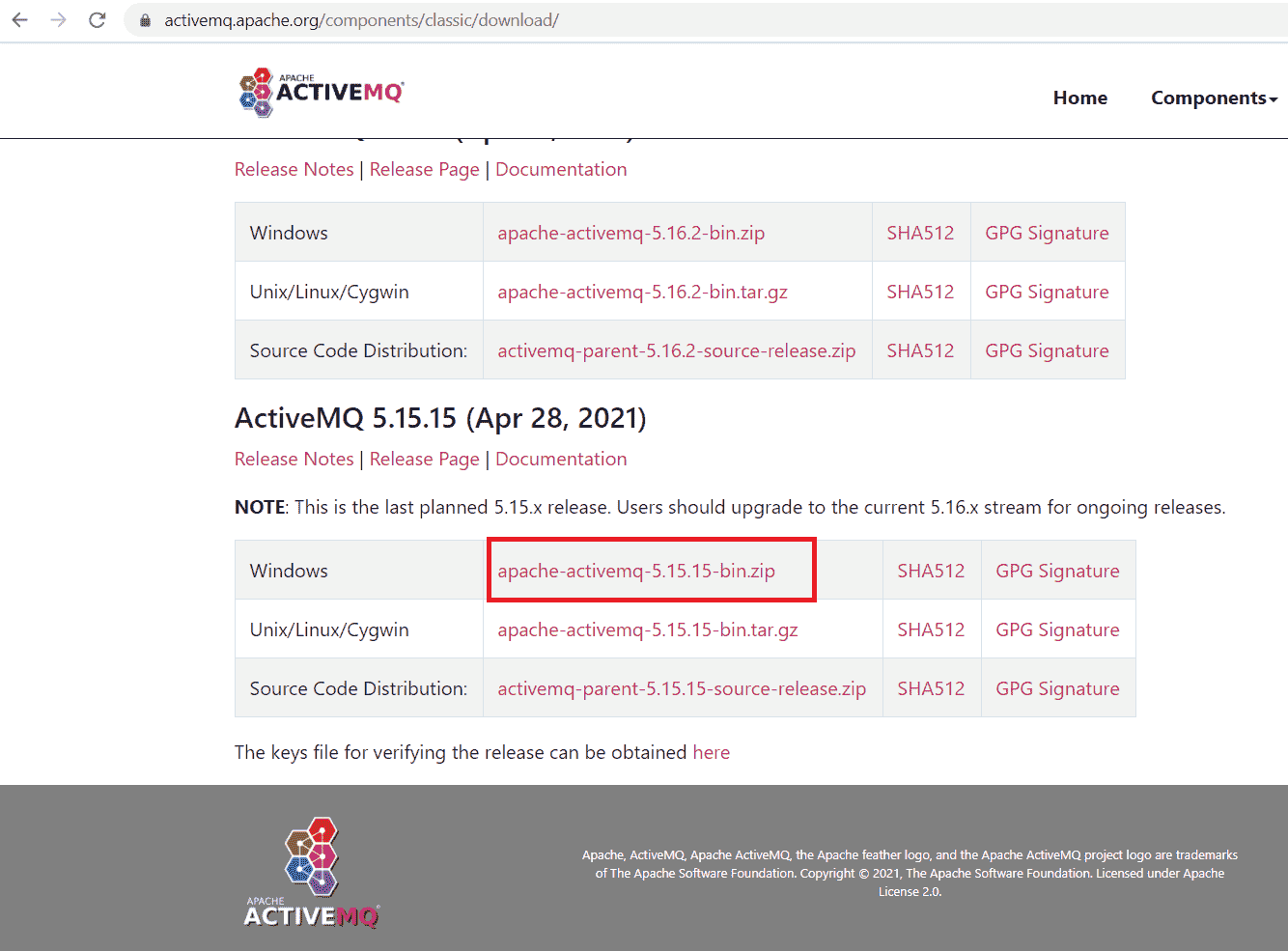Open GPG Signature for apache-activemq-5.15.15-bin.tar.gz
Screen dimensions: 1288x951
pos(1057,629)
